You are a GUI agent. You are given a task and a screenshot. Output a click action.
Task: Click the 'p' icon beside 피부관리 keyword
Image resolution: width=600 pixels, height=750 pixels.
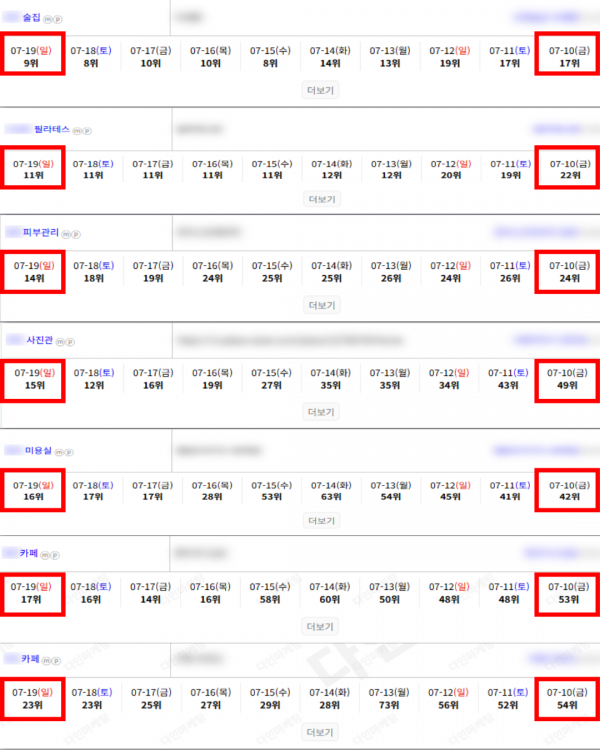(76, 234)
